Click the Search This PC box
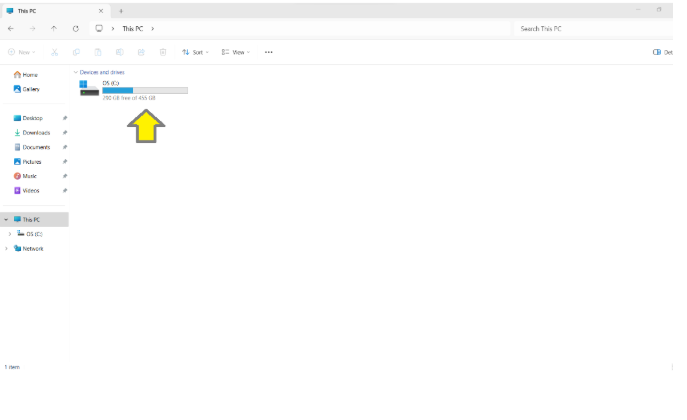 coord(590,29)
